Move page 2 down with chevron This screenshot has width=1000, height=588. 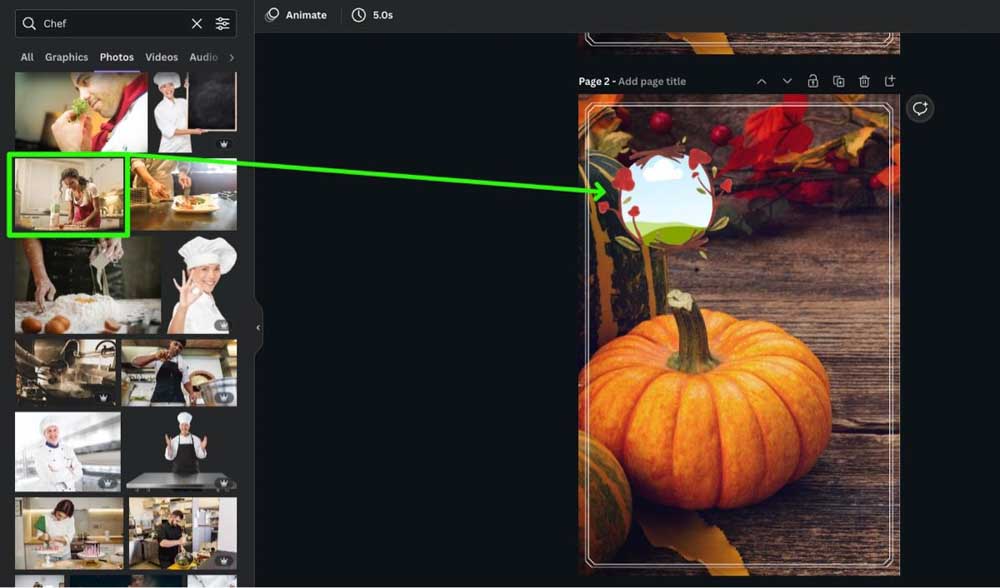coord(787,82)
